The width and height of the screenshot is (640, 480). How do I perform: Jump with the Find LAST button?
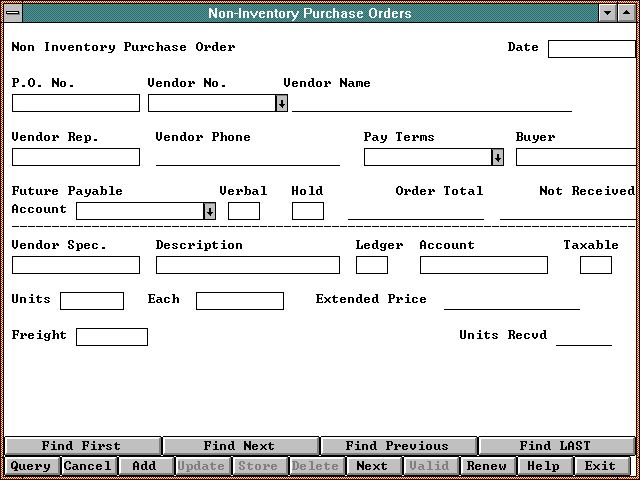click(555, 446)
